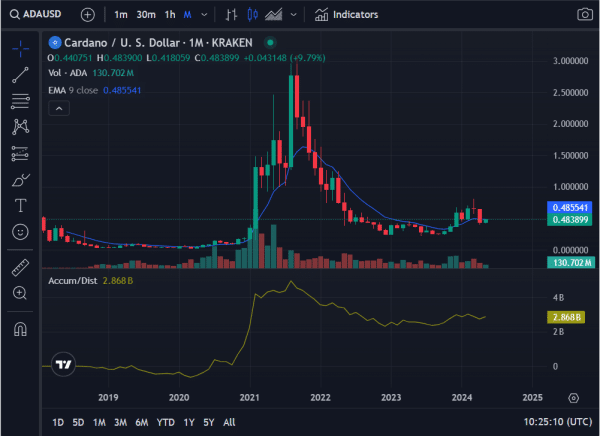Click the add symbol plus icon

point(88,15)
